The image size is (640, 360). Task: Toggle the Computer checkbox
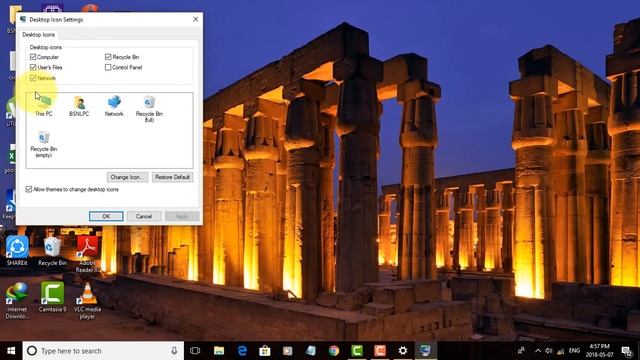point(33,57)
